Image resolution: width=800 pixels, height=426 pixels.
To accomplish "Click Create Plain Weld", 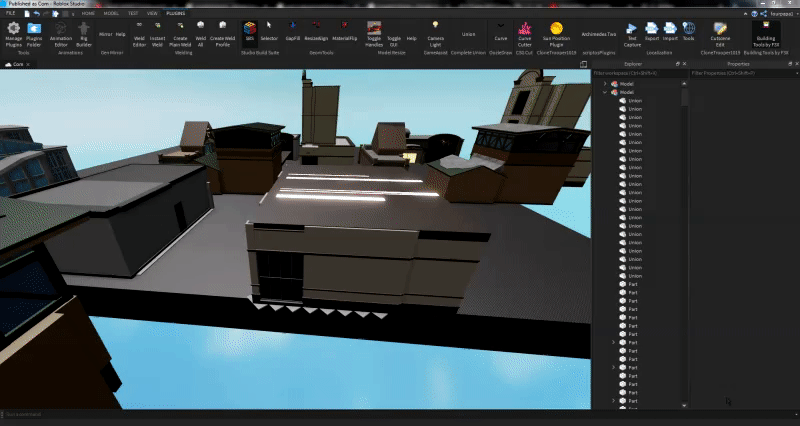I will (180, 34).
